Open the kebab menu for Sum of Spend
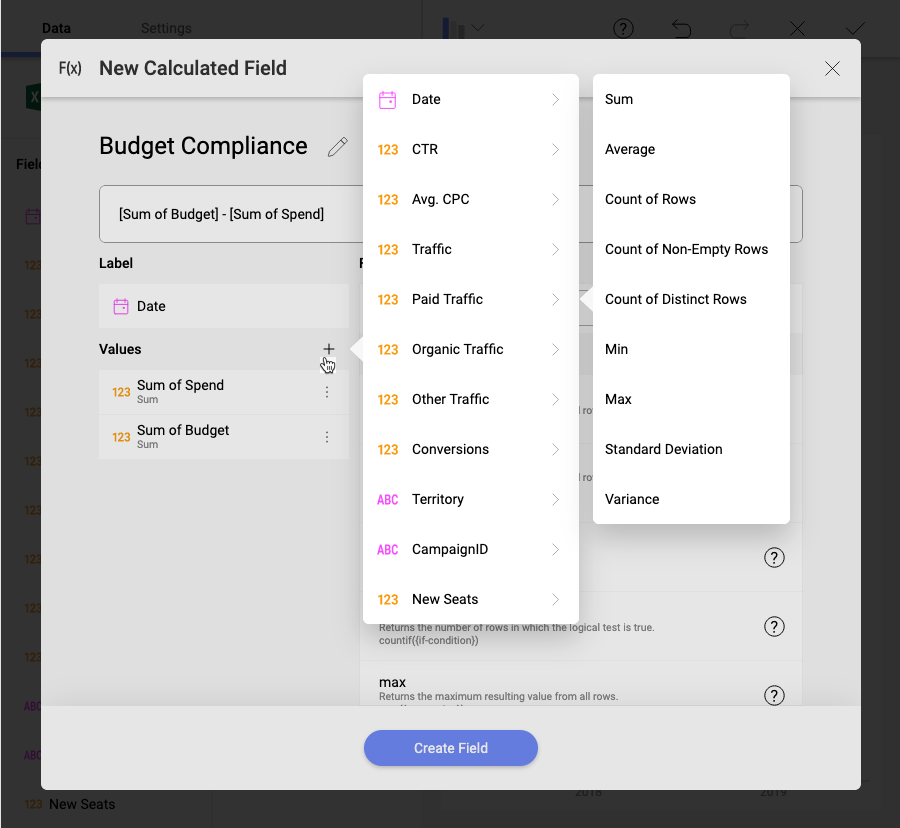The image size is (900, 828). tap(327, 391)
